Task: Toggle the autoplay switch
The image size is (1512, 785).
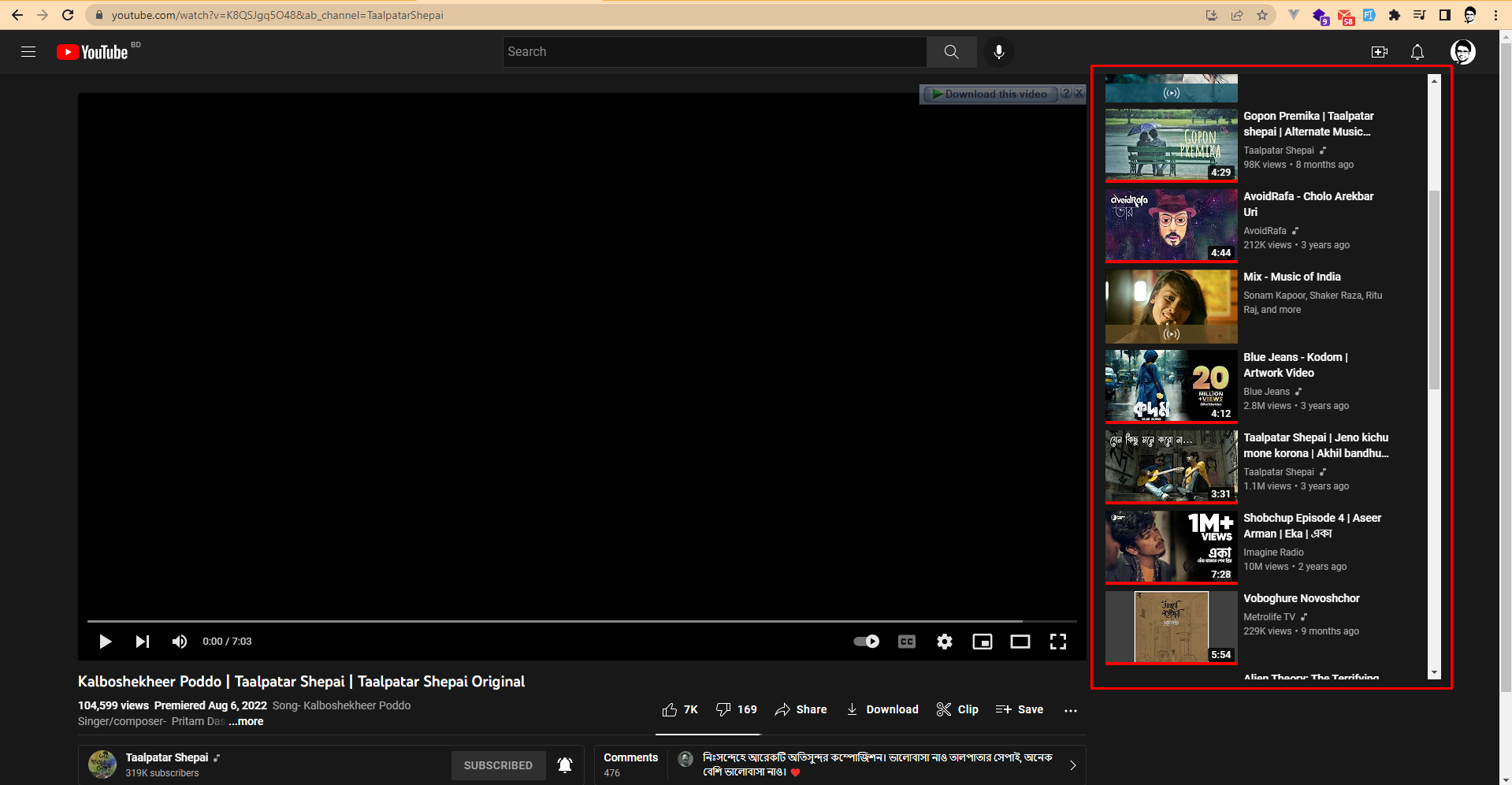Action: pos(867,642)
